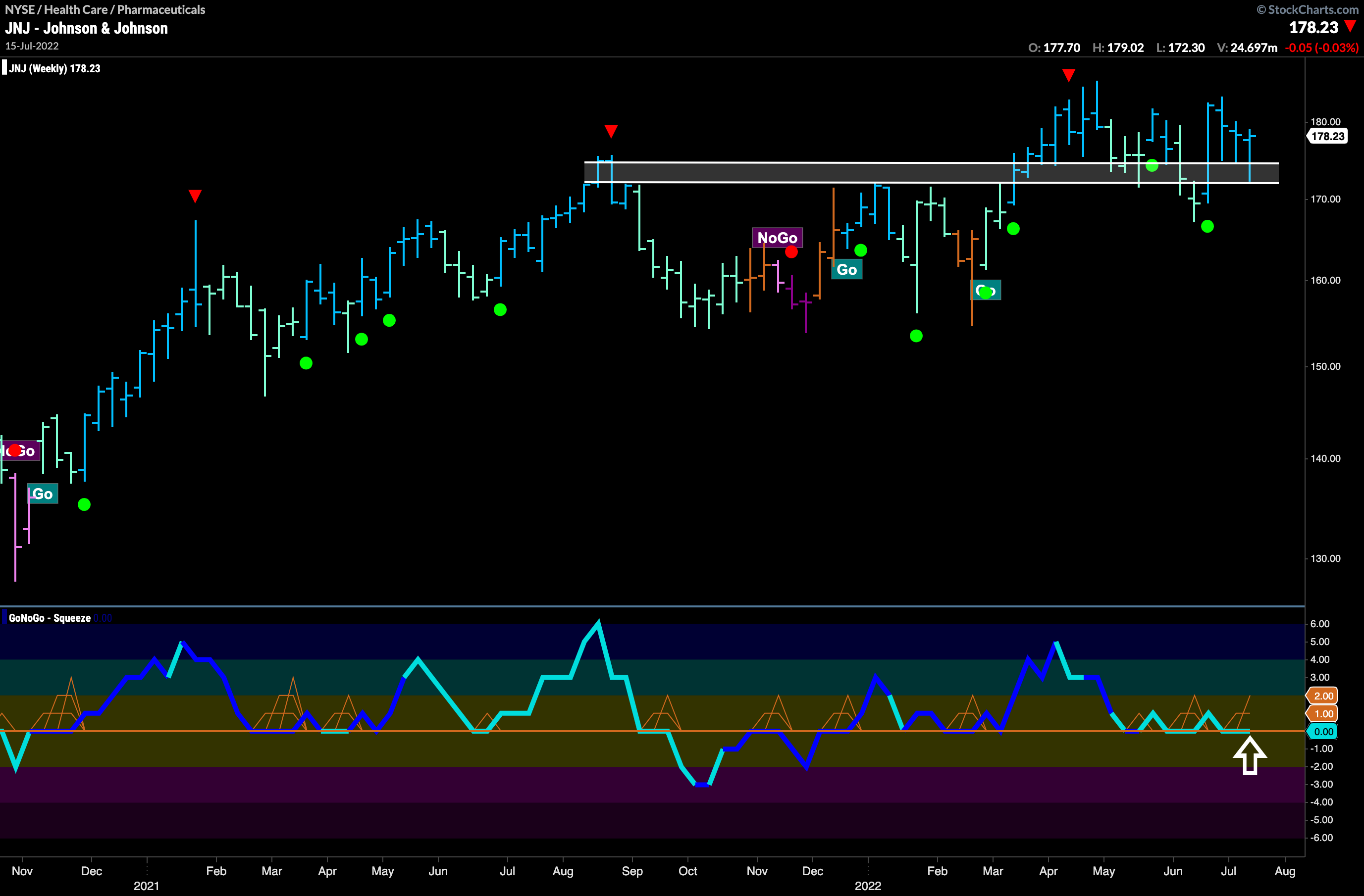Click the orange 1.00 squeeze value tag
The image size is (1364, 896).
pyautogui.click(x=1322, y=713)
